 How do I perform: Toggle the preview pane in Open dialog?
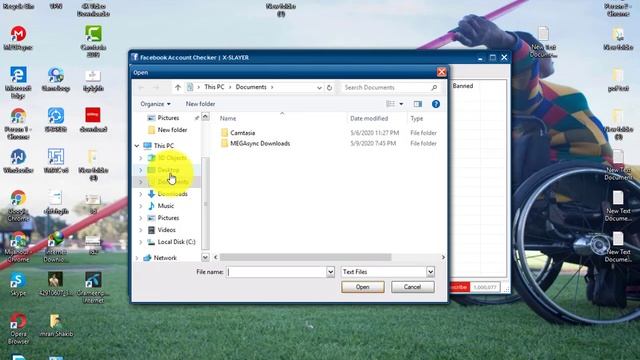click(x=418, y=104)
